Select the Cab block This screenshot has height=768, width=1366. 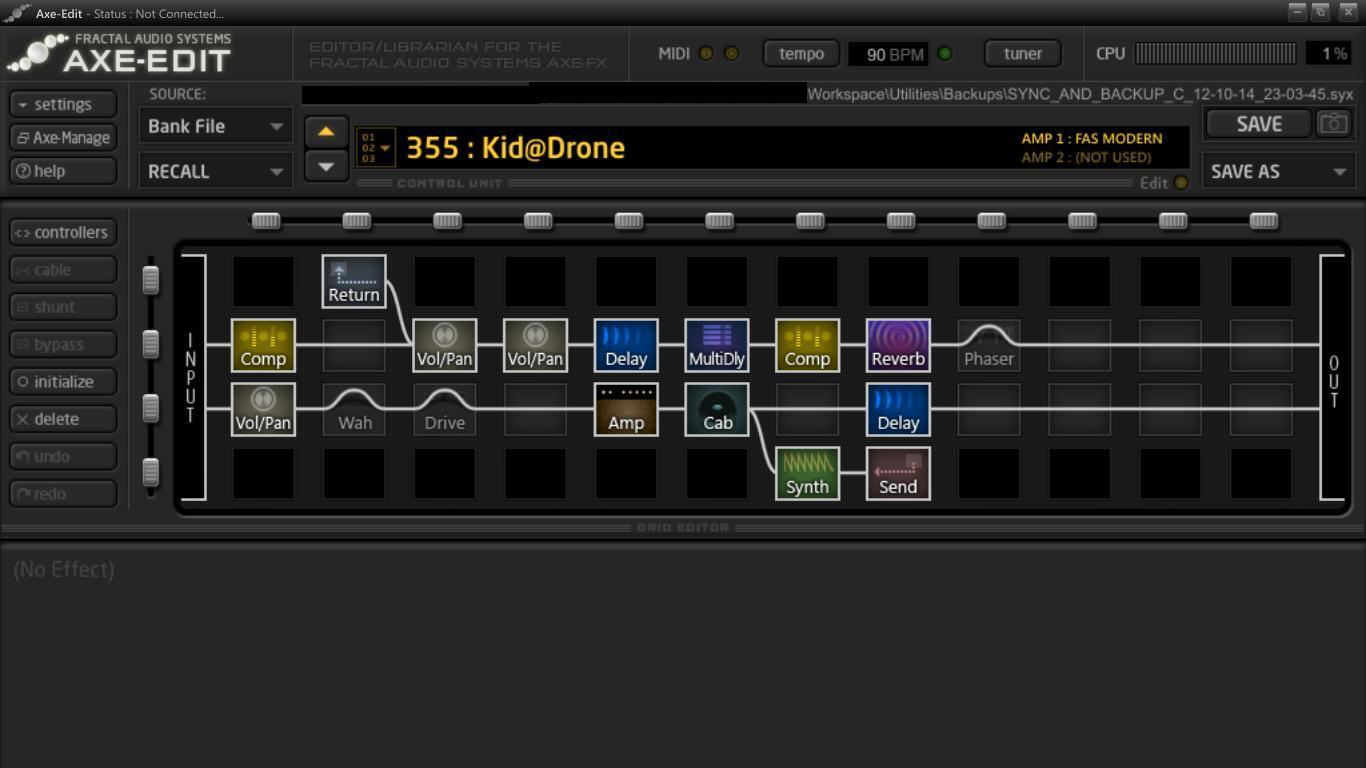[717, 409]
